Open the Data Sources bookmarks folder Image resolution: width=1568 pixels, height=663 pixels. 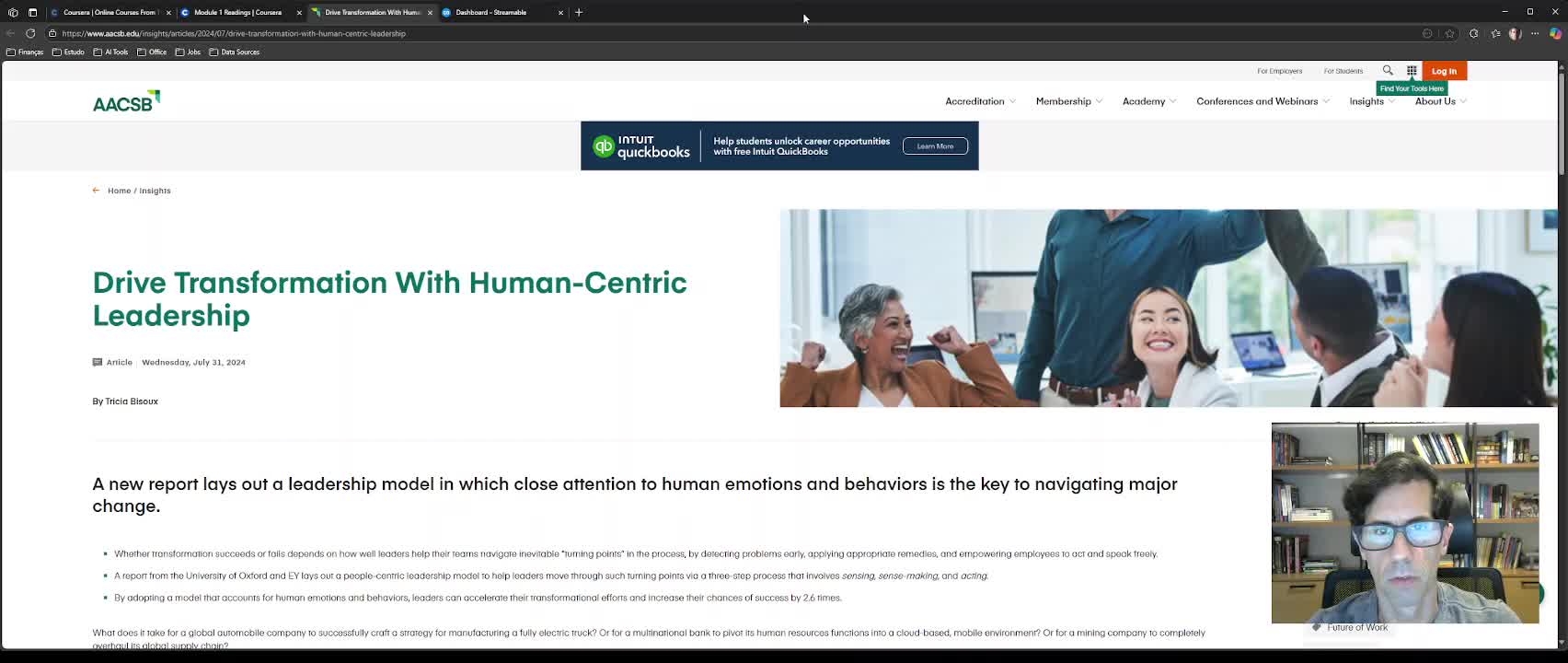click(x=235, y=52)
